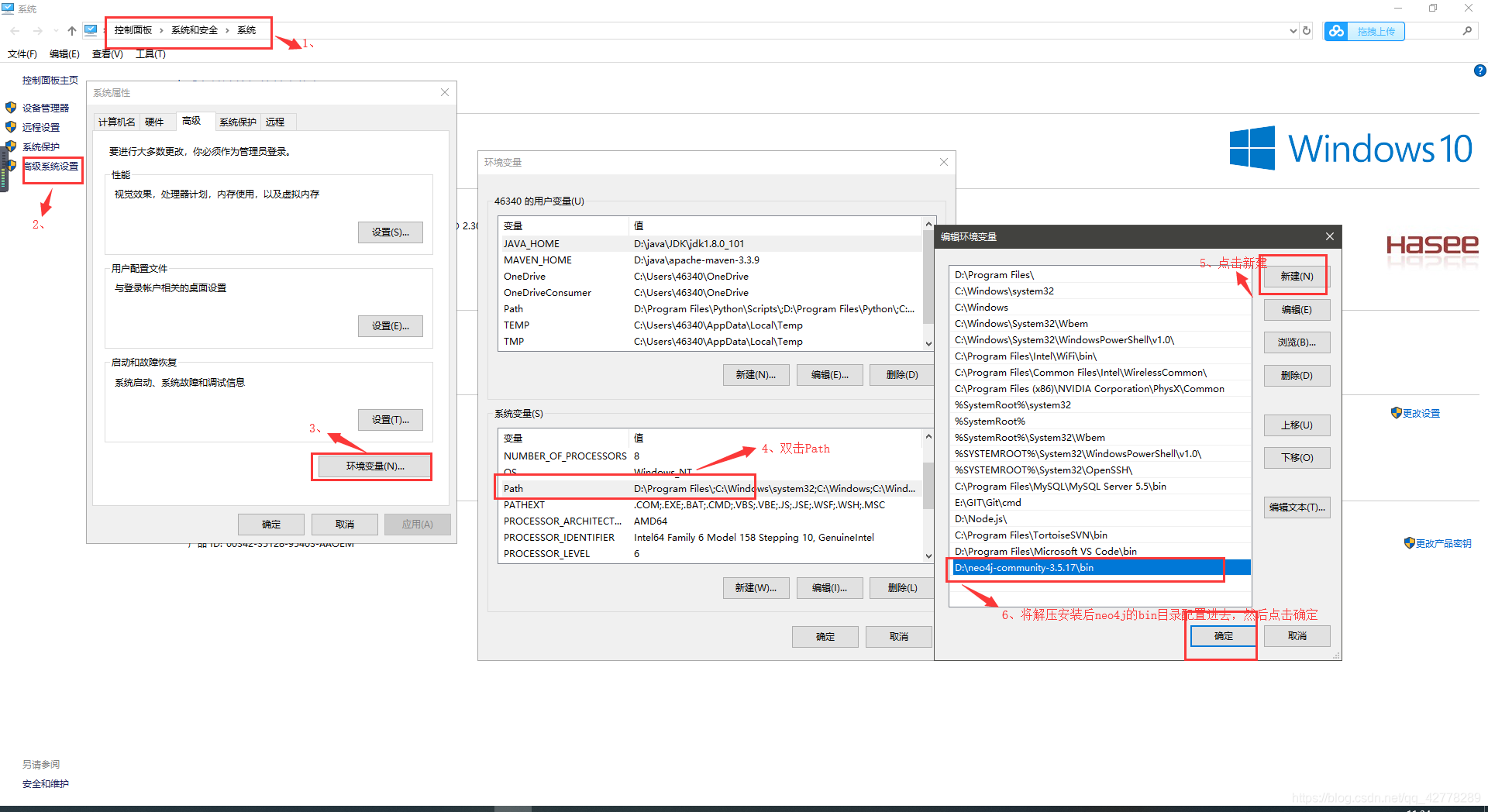Switch to 系统保护 tab in 系统属性
The width and height of the screenshot is (1488, 812).
tap(238, 122)
